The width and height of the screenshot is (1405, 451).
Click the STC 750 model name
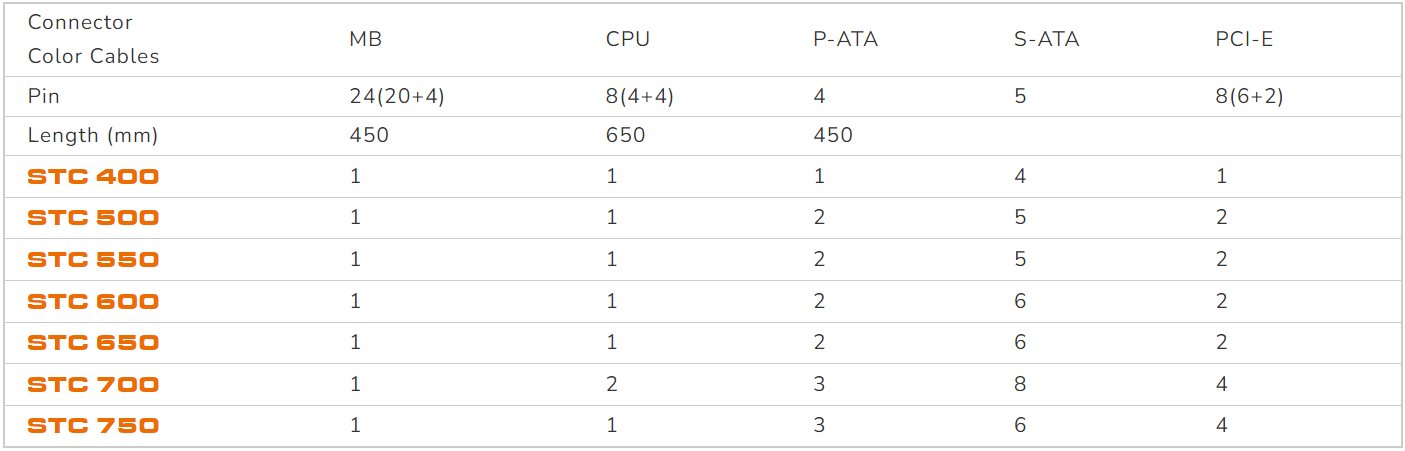tap(93, 426)
